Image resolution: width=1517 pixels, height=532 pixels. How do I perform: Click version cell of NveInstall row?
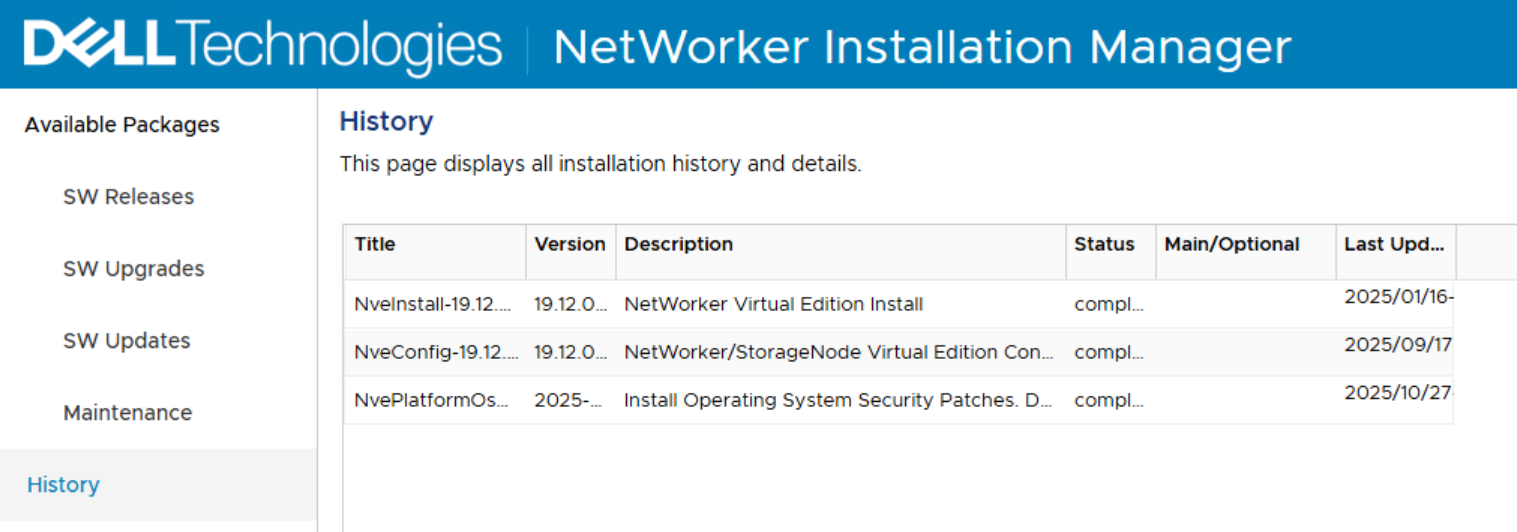[570, 304]
